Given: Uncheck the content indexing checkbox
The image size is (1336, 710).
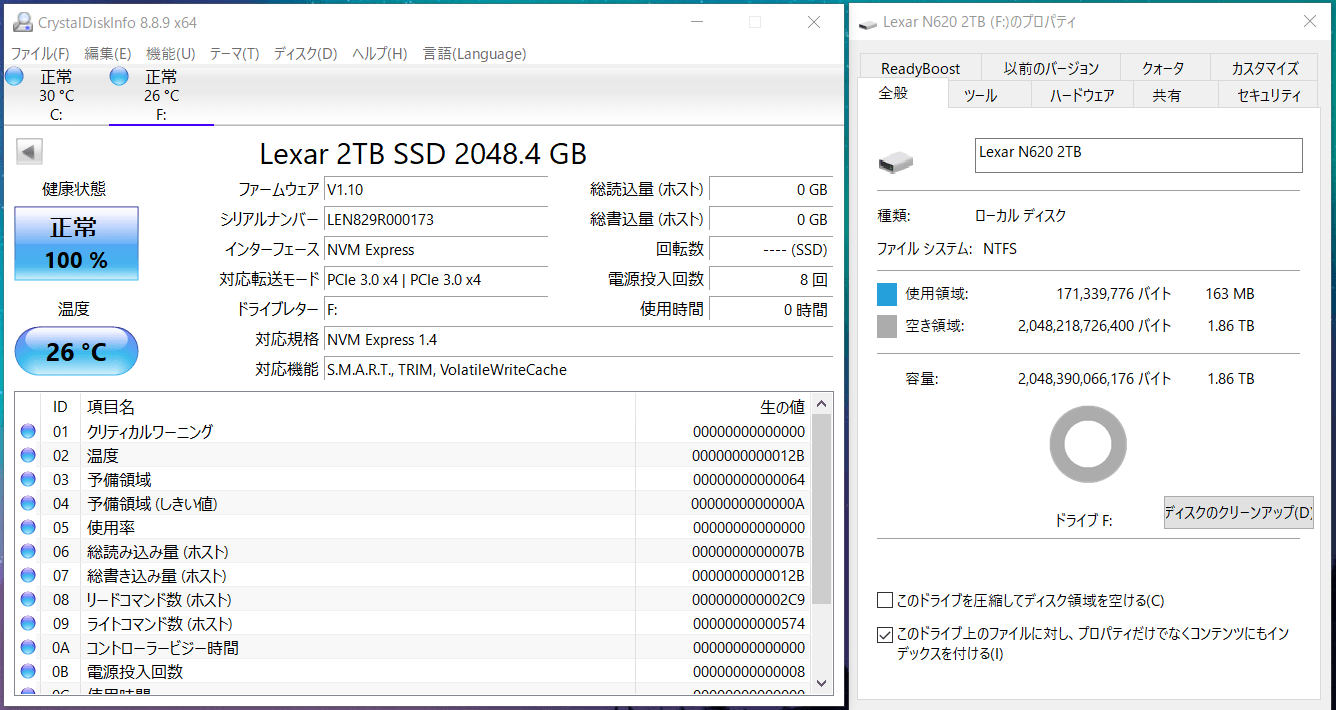Looking at the screenshot, I should 884,634.
